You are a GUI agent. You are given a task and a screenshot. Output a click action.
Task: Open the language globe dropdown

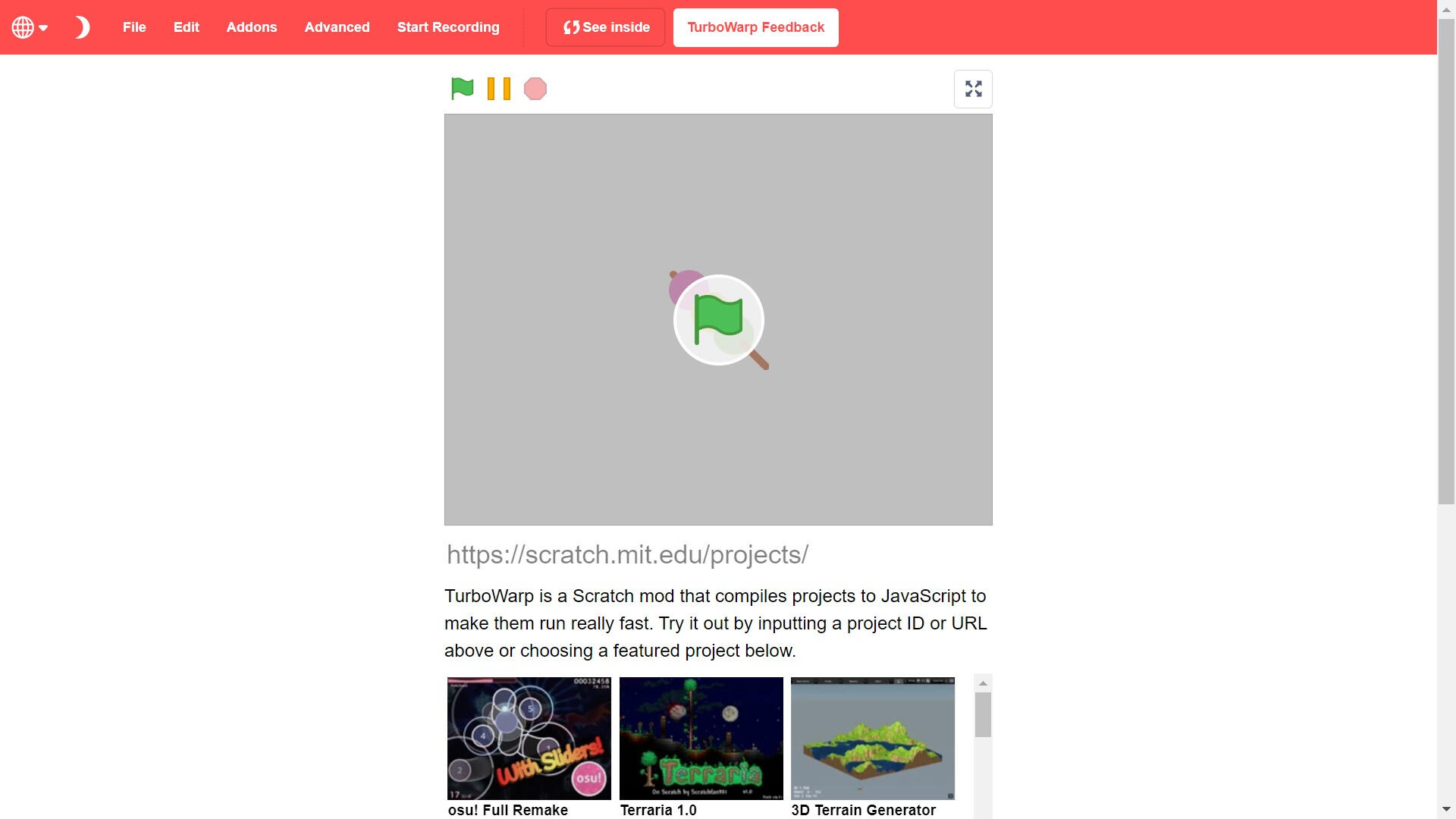(x=30, y=27)
